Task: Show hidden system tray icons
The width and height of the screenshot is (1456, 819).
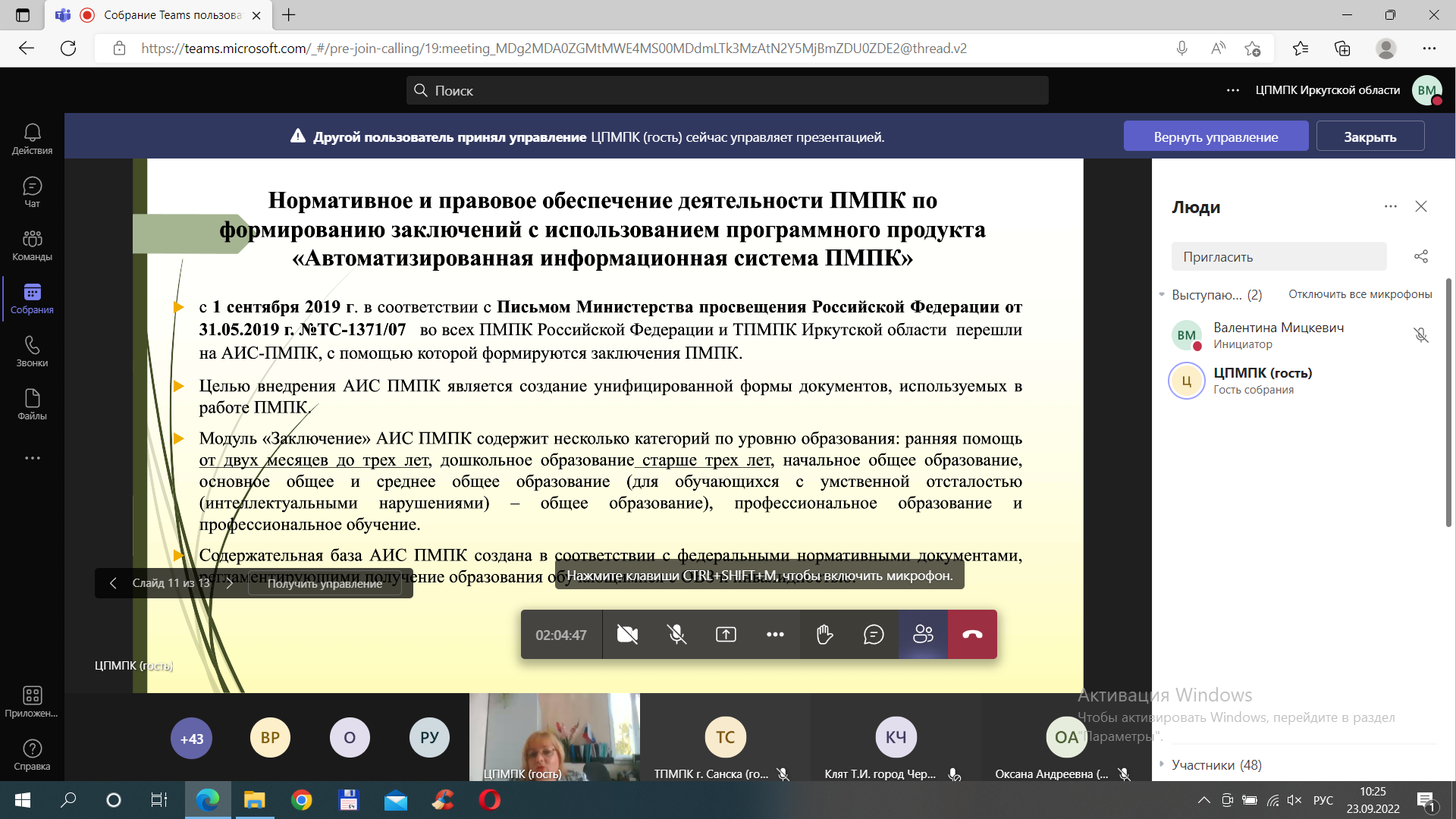Action: (x=1203, y=800)
